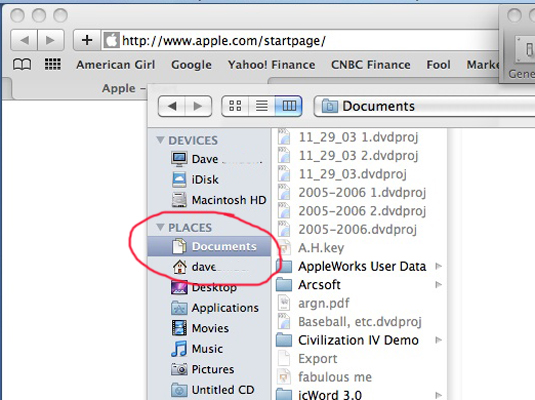535x400 pixels.
Task: Click Safari forward navigation arrow
Action: click(x=50, y=40)
